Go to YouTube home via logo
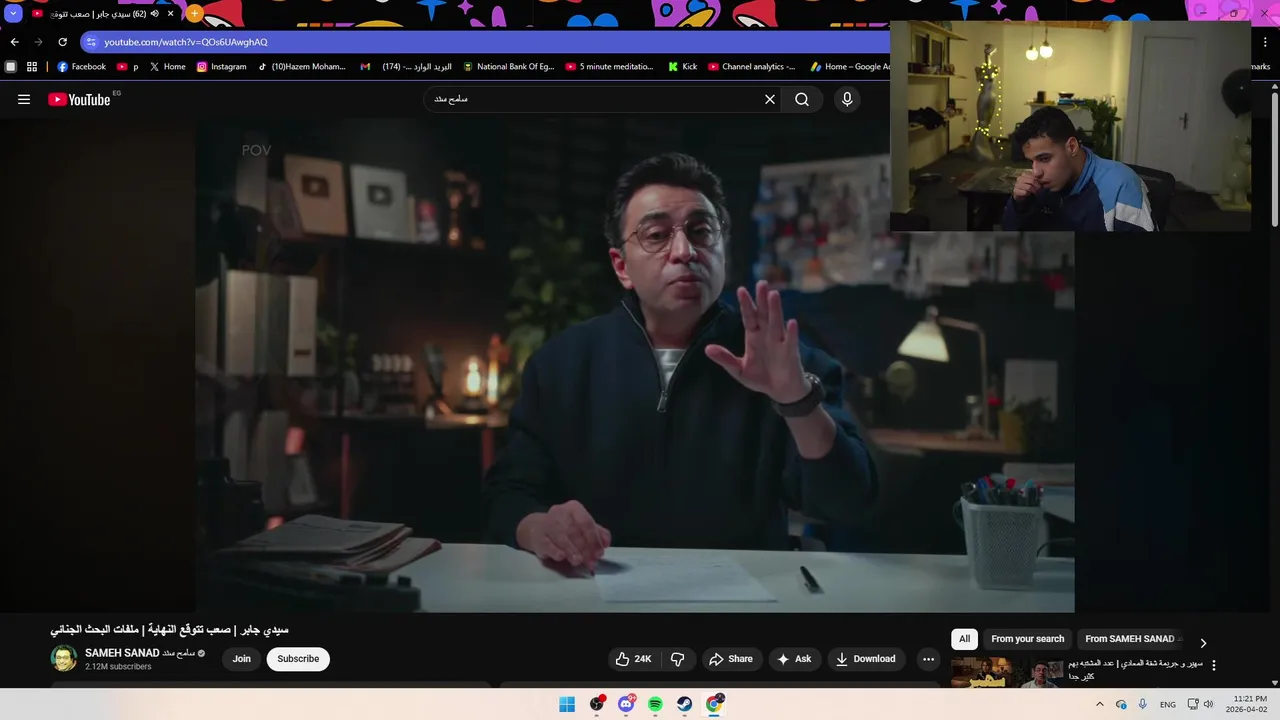Viewport: 1280px width, 720px height. pos(79,99)
